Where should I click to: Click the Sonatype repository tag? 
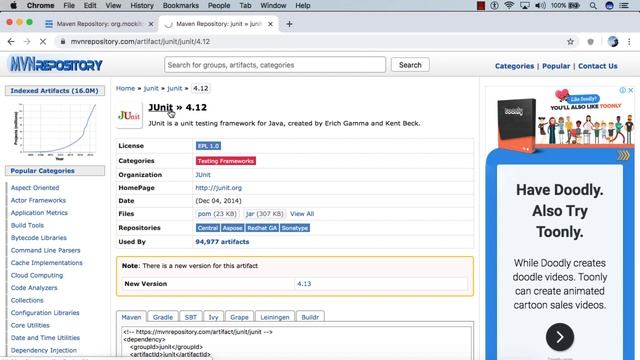[295, 228]
